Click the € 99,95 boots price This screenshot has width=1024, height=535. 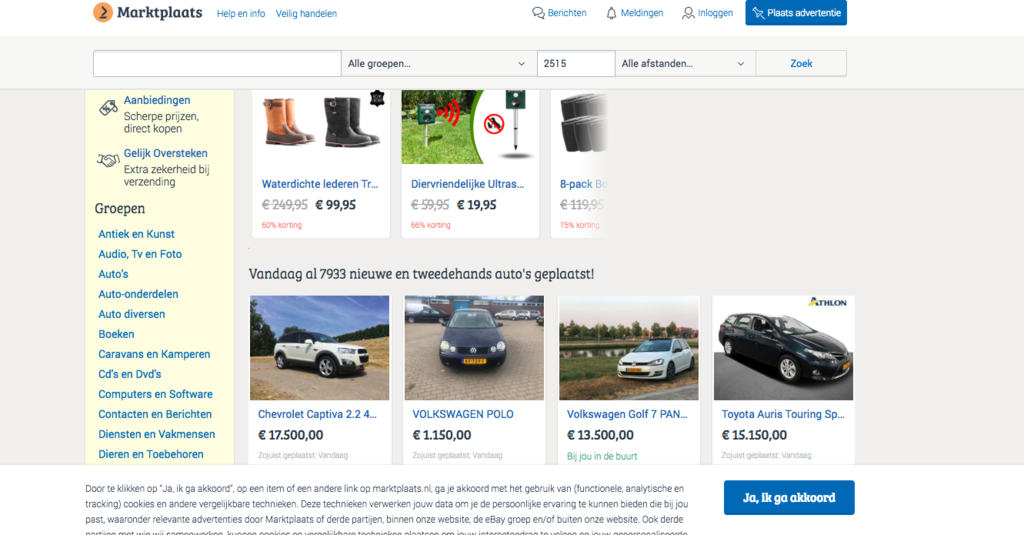336,205
